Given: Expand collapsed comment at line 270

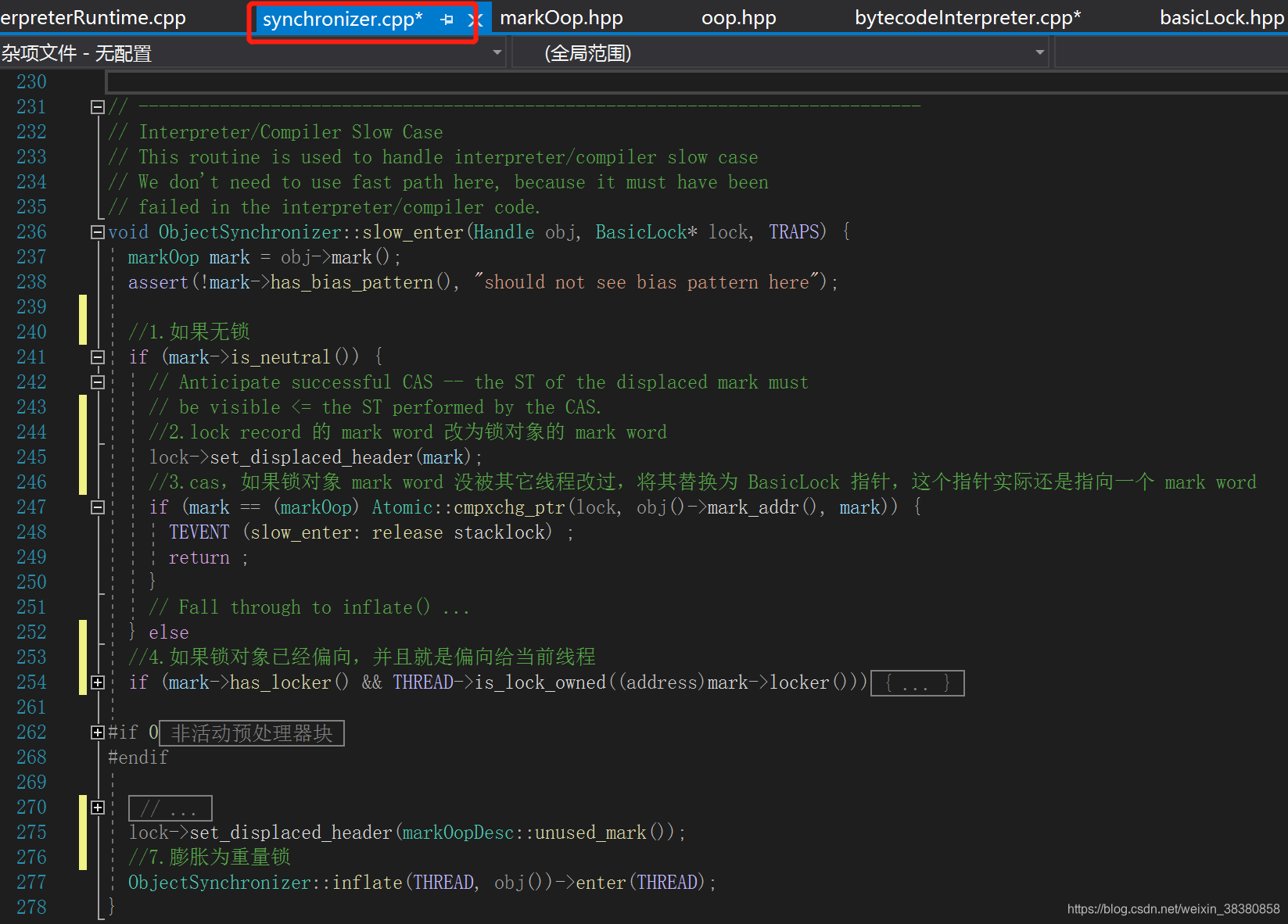Looking at the screenshot, I should (98, 808).
